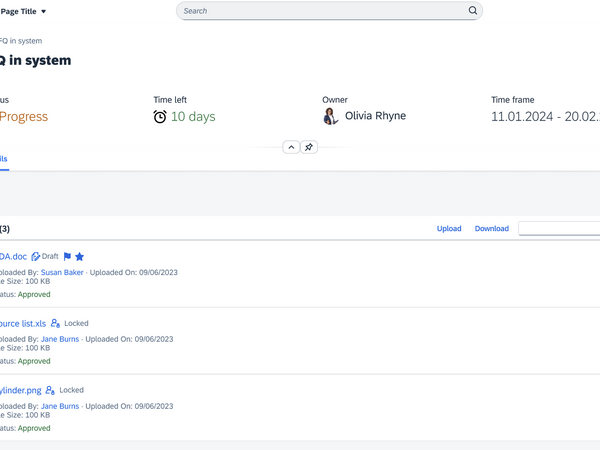Click Olivia Rhyne's avatar picture

pyautogui.click(x=331, y=116)
